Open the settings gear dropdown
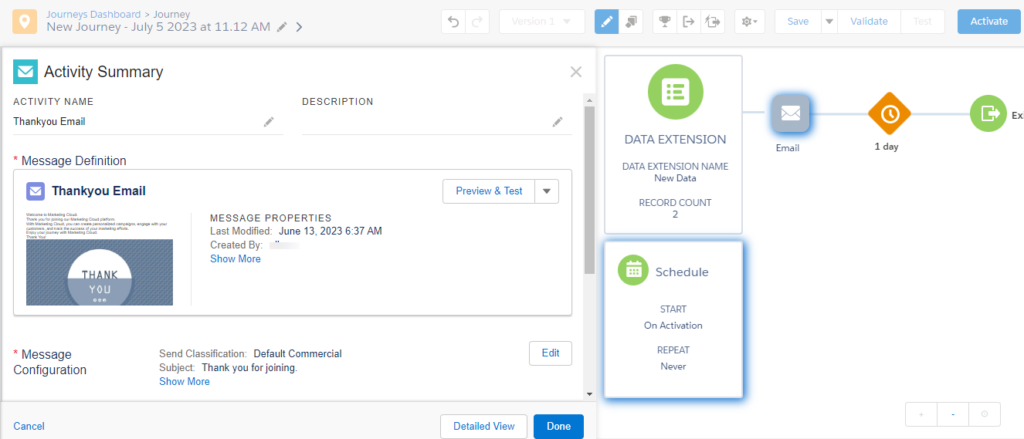This screenshot has height=439, width=1024. (747, 21)
